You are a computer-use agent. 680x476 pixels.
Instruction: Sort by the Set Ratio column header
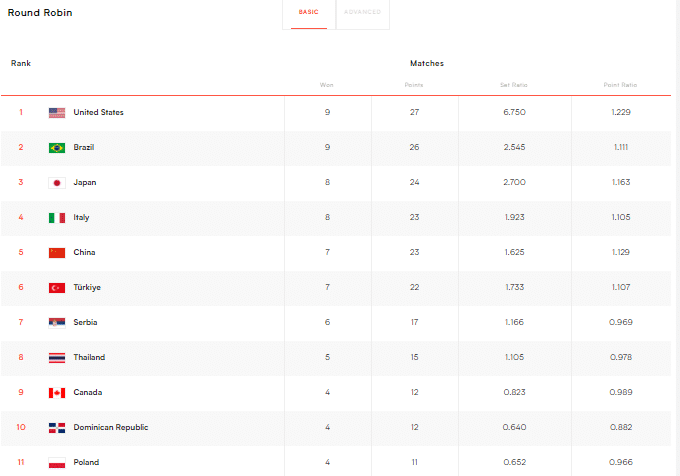(513, 85)
